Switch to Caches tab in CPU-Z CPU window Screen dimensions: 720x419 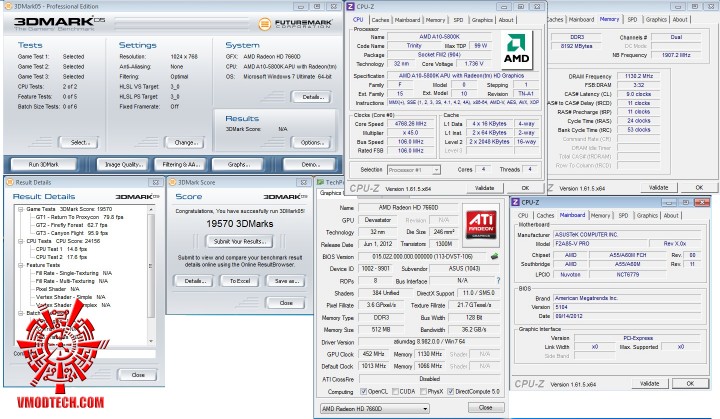click(380, 20)
